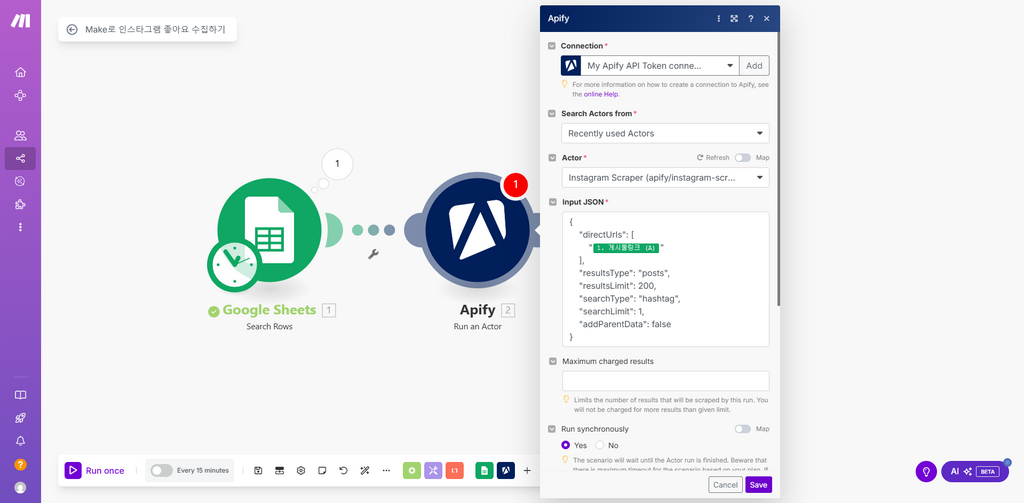Click Refresh next to Actor

[712, 158]
